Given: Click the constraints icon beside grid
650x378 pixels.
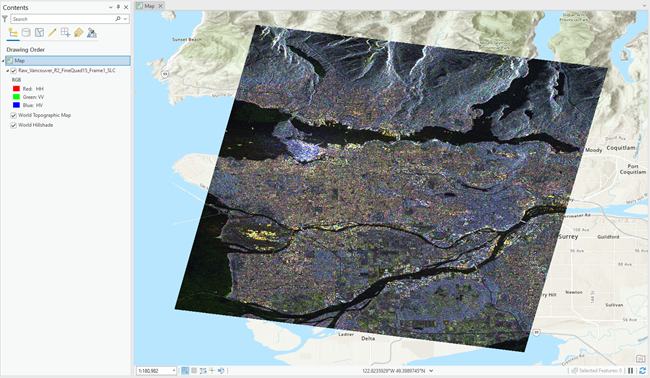Looking at the screenshot, I should point(203,371).
